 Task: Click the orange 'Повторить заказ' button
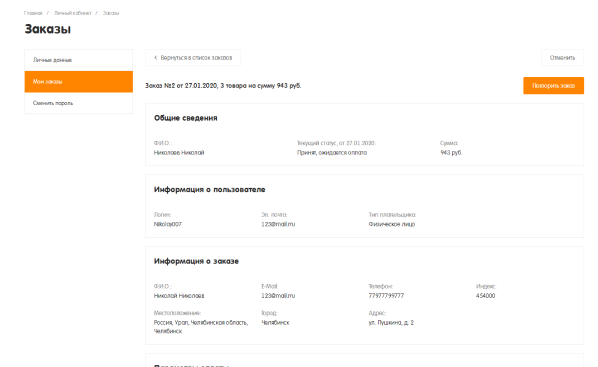553,85
